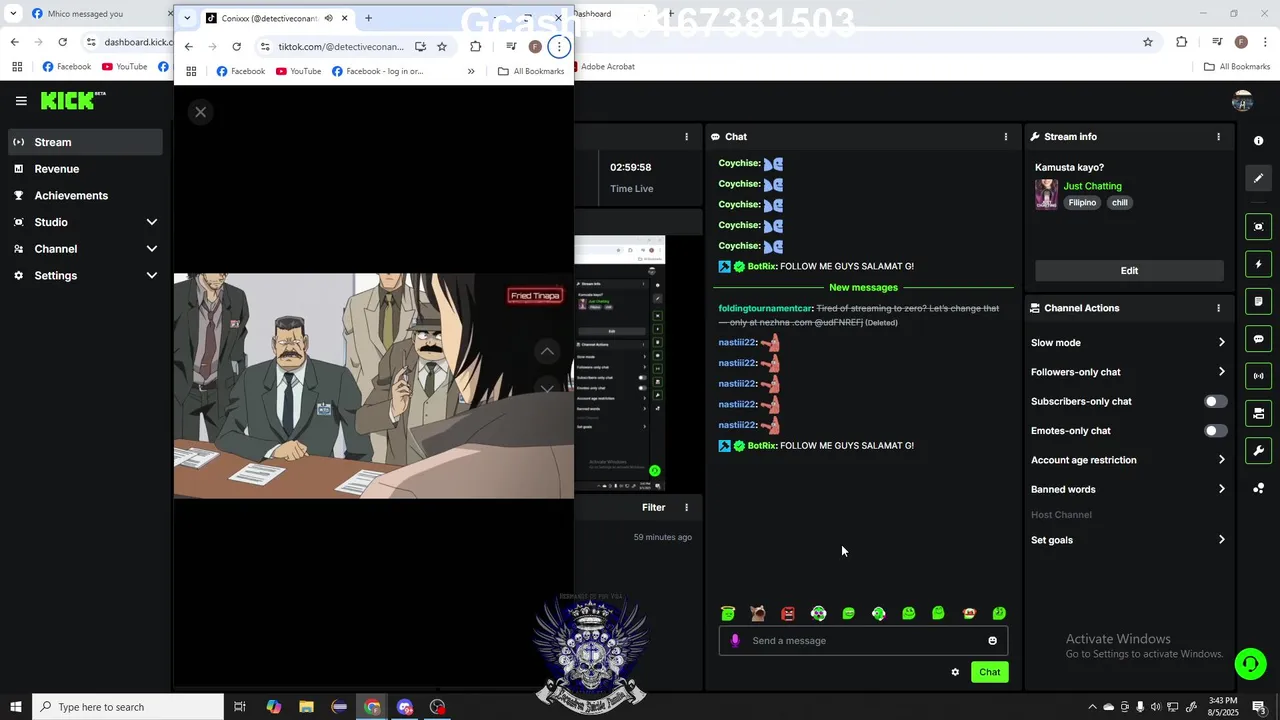Click the TikTok address bar
The width and height of the screenshot is (1280, 720).
pos(340,46)
